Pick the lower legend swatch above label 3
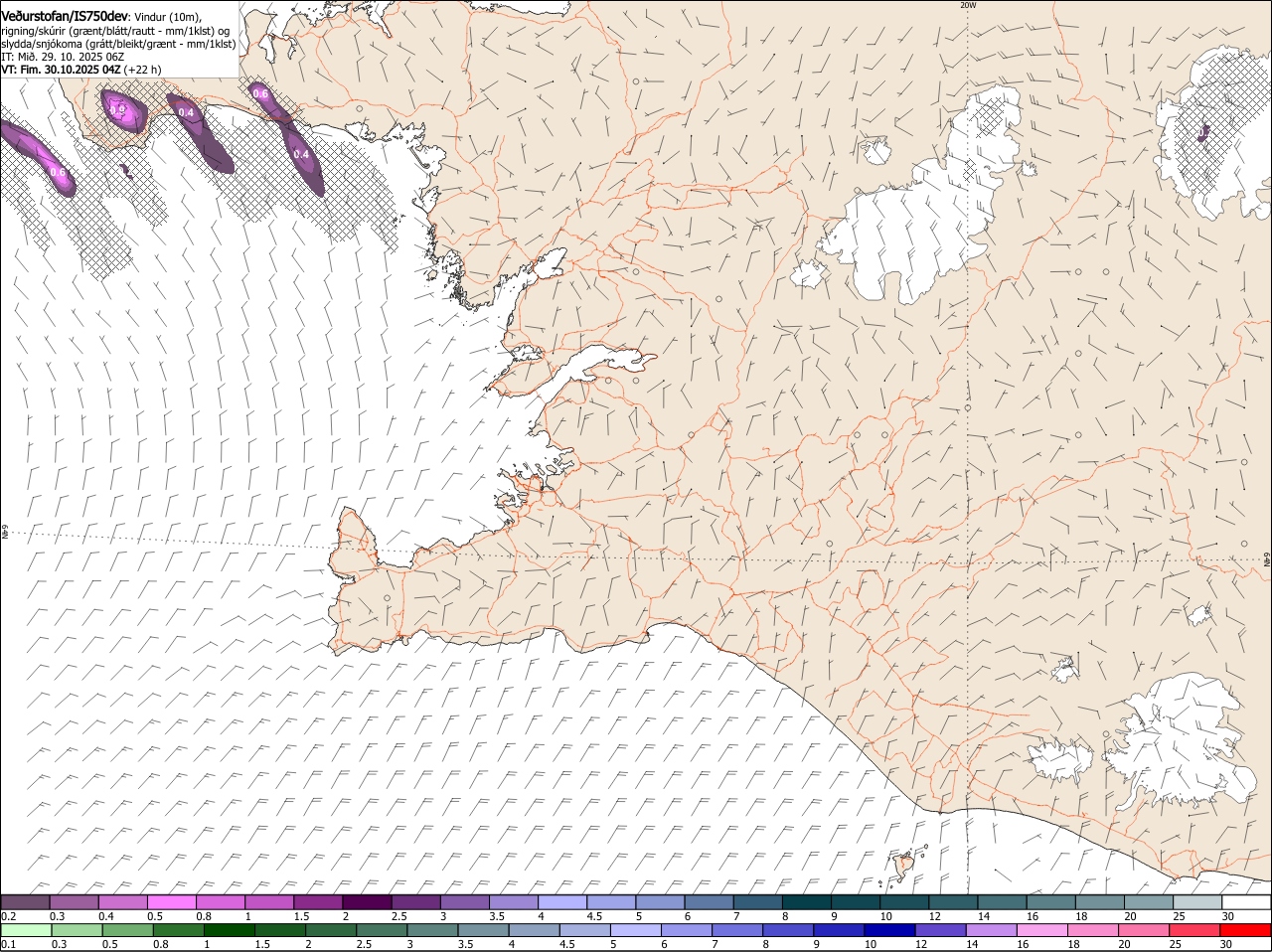Image resolution: width=1272 pixels, height=952 pixels. point(432,930)
